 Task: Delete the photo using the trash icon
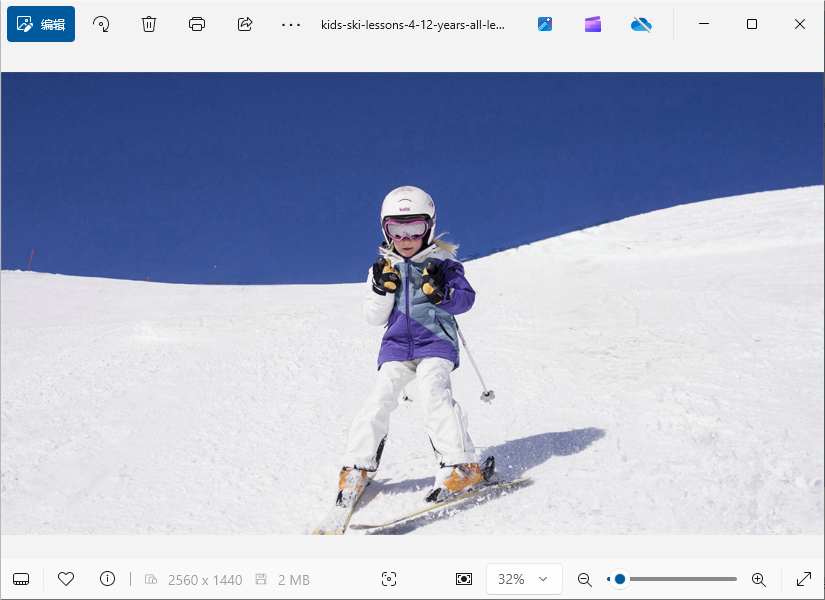149,24
